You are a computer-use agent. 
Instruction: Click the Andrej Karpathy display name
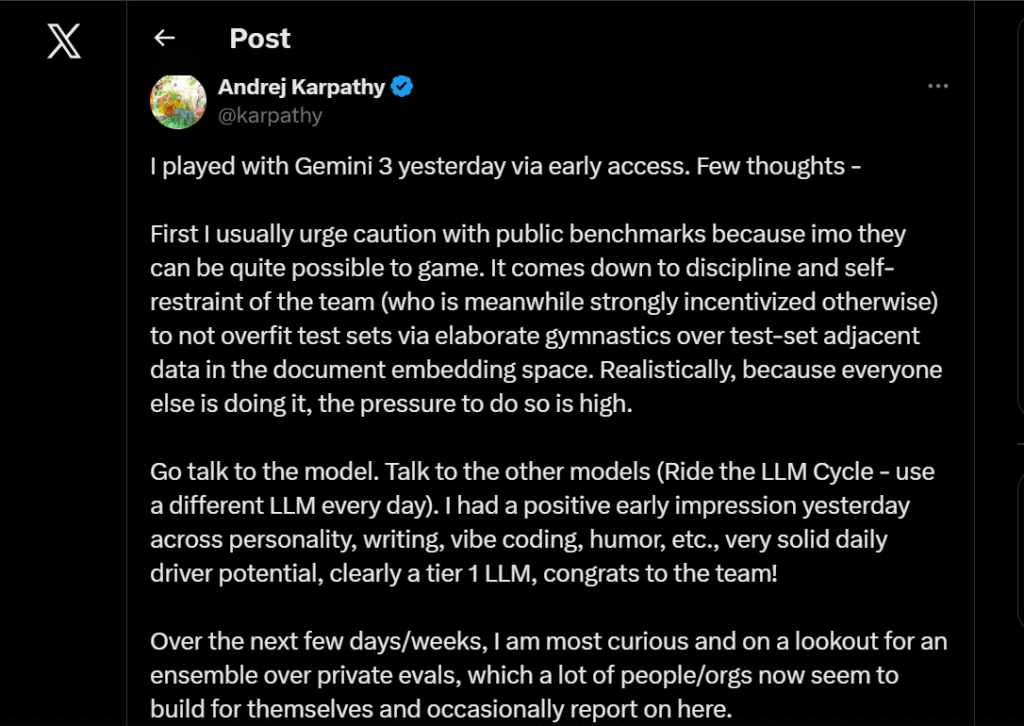pos(299,87)
